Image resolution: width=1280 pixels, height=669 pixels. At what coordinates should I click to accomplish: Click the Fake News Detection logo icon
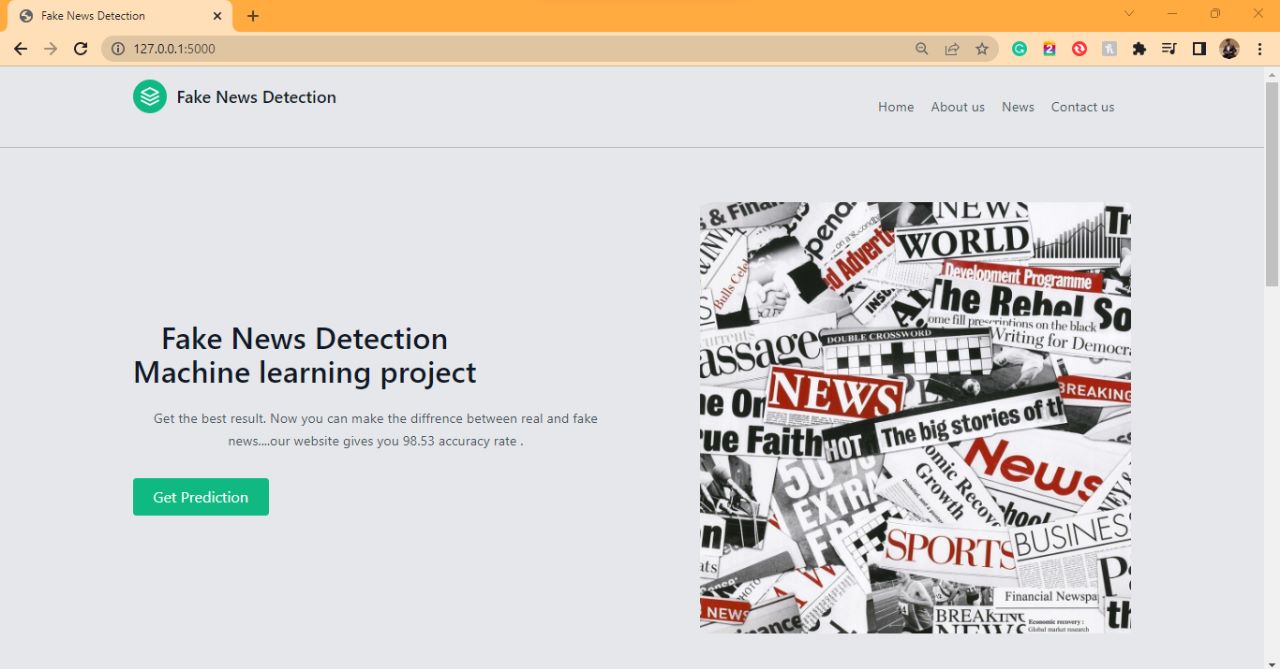[x=149, y=96]
